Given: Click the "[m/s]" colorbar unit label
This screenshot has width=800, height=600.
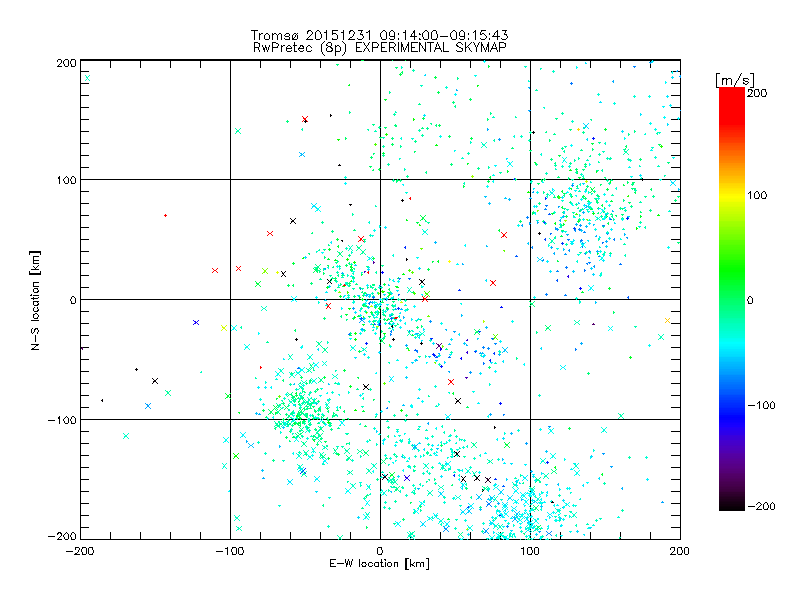Looking at the screenshot, I should (735, 80).
